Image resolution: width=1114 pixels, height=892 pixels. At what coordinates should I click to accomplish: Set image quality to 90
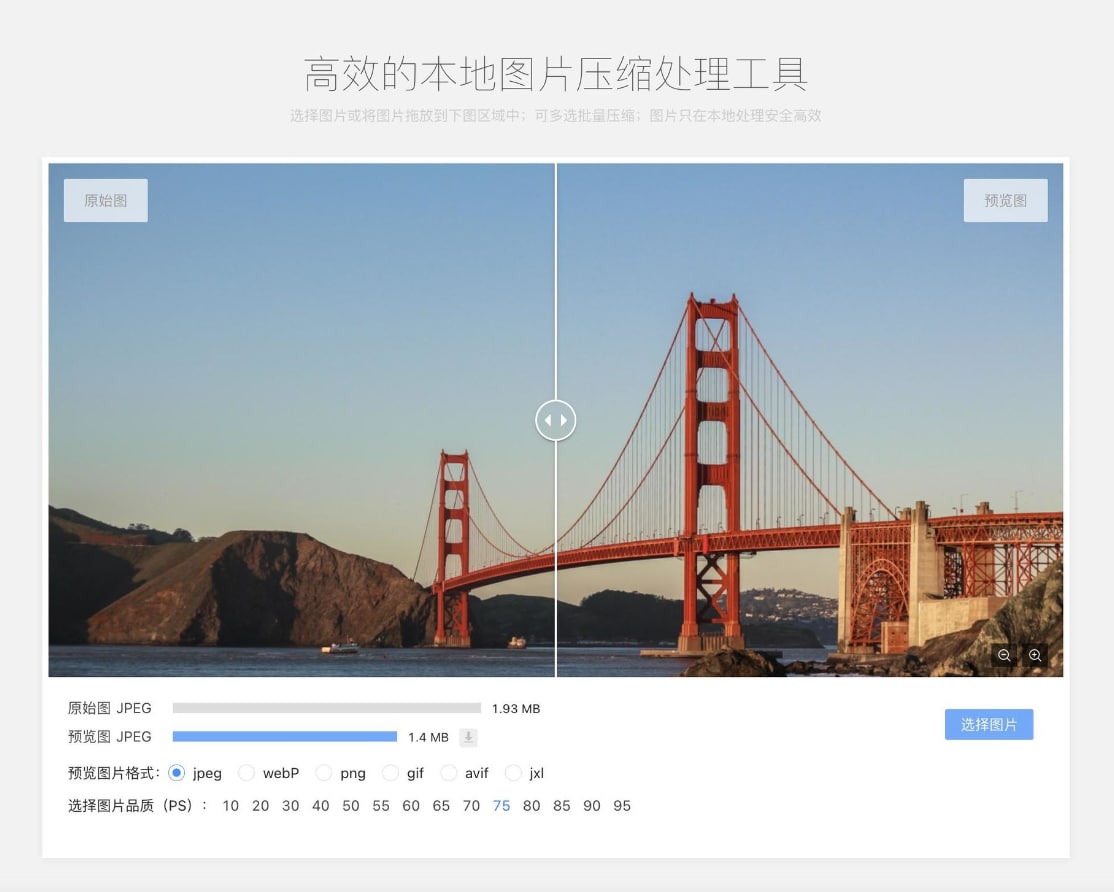click(x=592, y=806)
